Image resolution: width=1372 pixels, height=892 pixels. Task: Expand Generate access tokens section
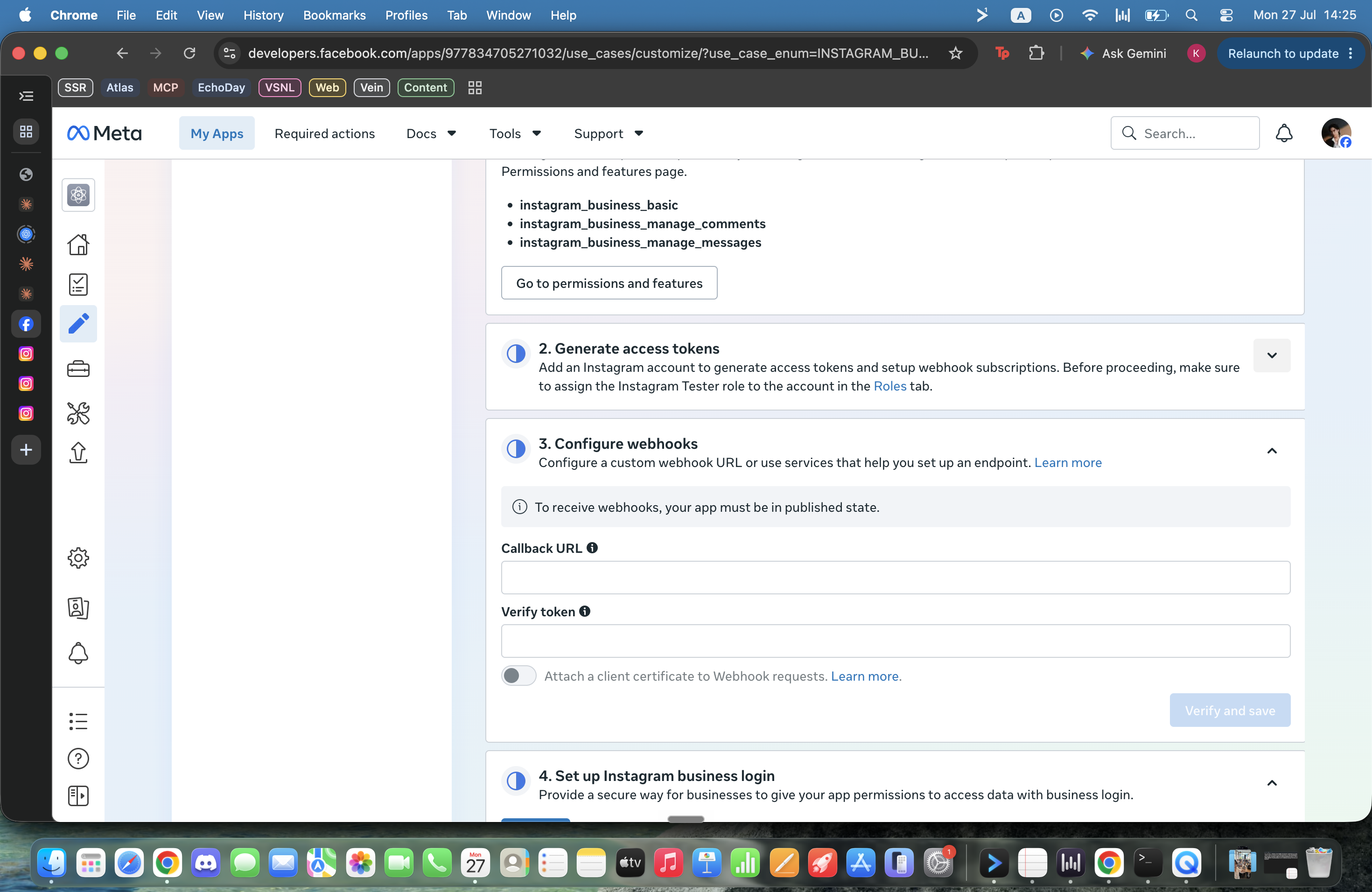[x=1272, y=355]
